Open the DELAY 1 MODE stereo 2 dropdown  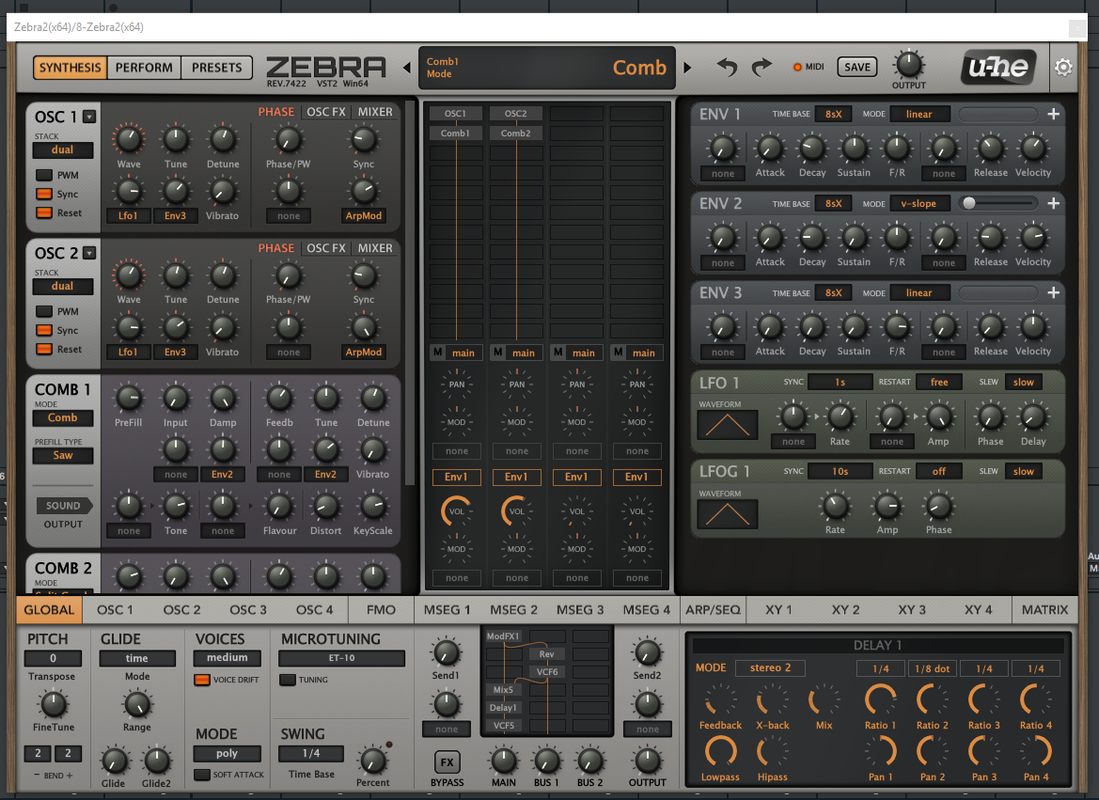[x=770, y=667]
